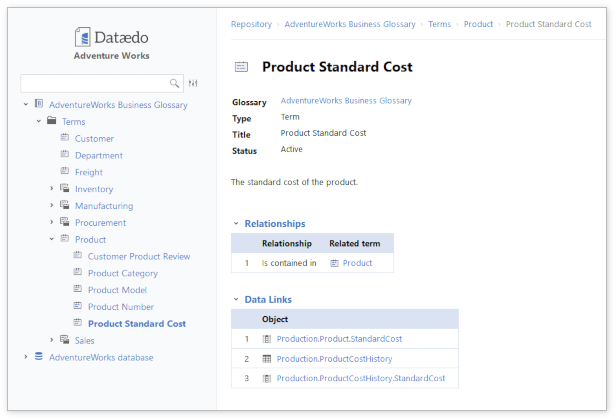
Task: Select AdventureWorks database in the tree
Action: [101, 358]
